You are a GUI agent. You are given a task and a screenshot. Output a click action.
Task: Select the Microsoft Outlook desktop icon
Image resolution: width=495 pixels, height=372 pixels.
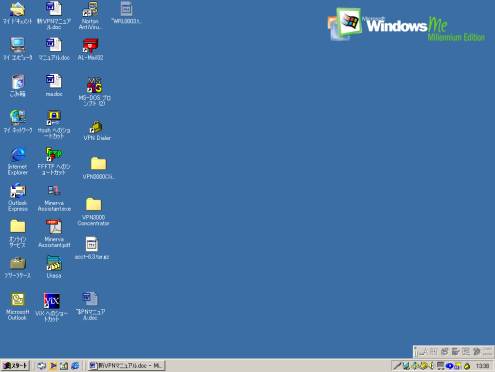[x=17, y=306]
